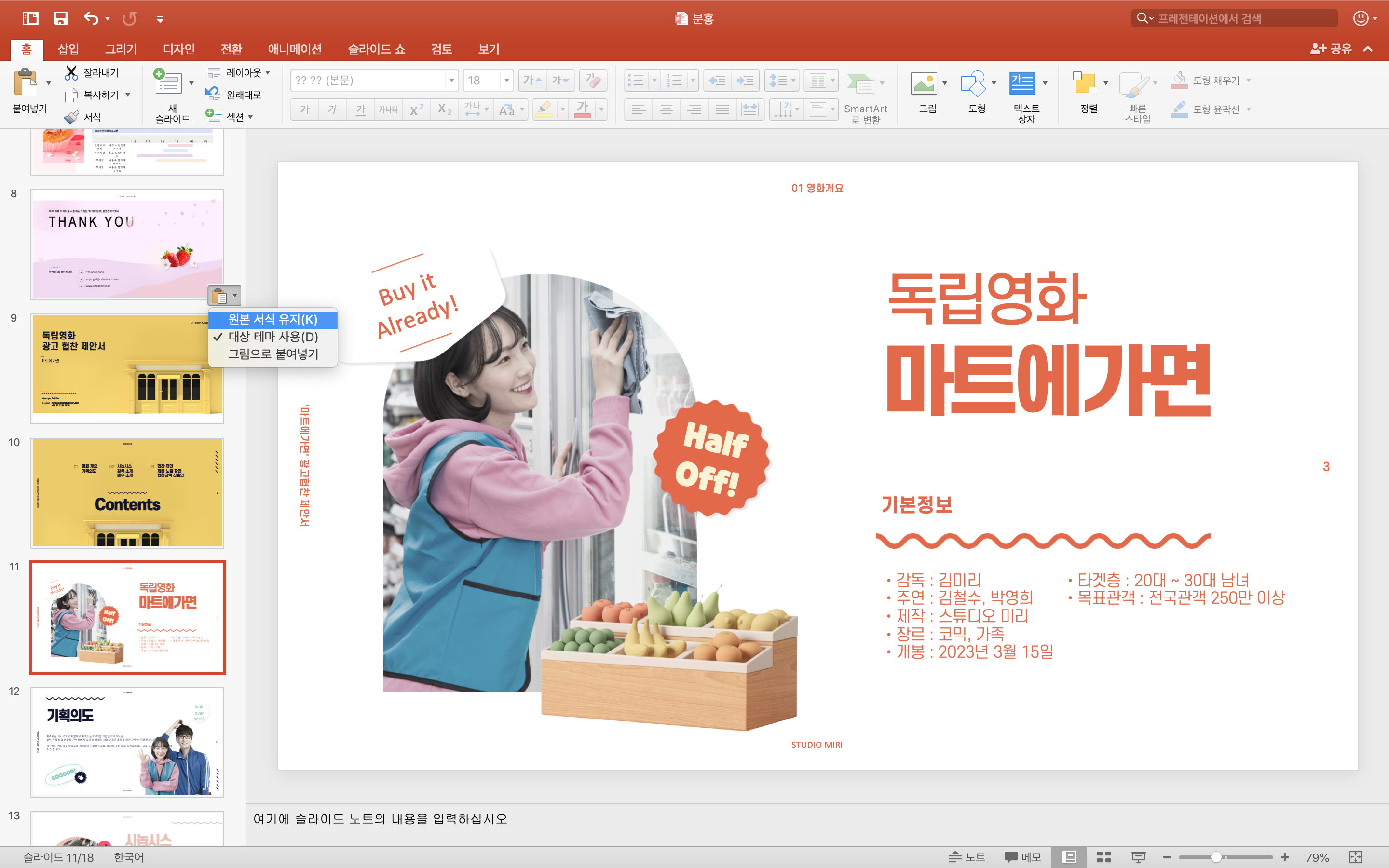This screenshot has height=868, width=1389.
Task: Open the 애니메이션 tab
Action: pyautogui.click(x=295, y=49)
